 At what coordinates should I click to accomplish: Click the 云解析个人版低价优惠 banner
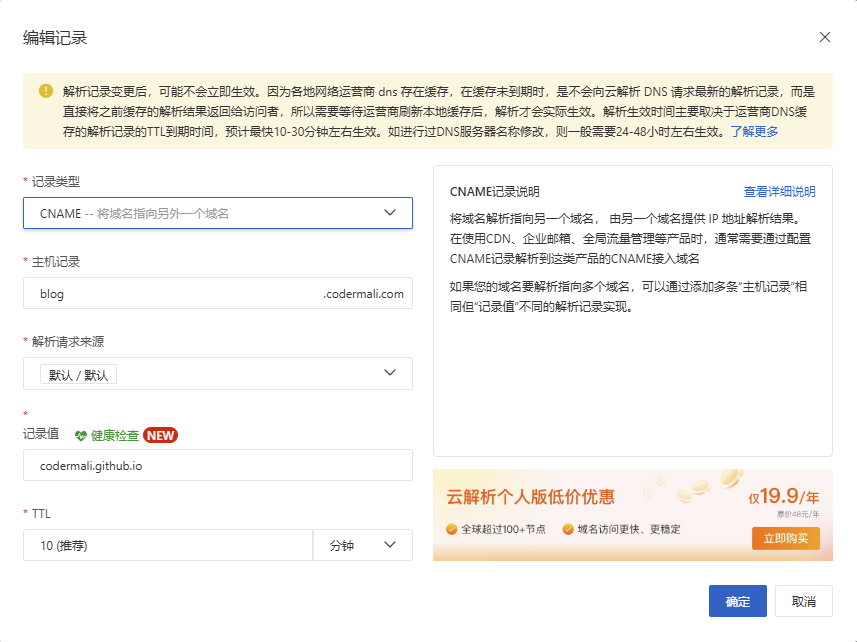pyautogui.click(x=633, y=515)
